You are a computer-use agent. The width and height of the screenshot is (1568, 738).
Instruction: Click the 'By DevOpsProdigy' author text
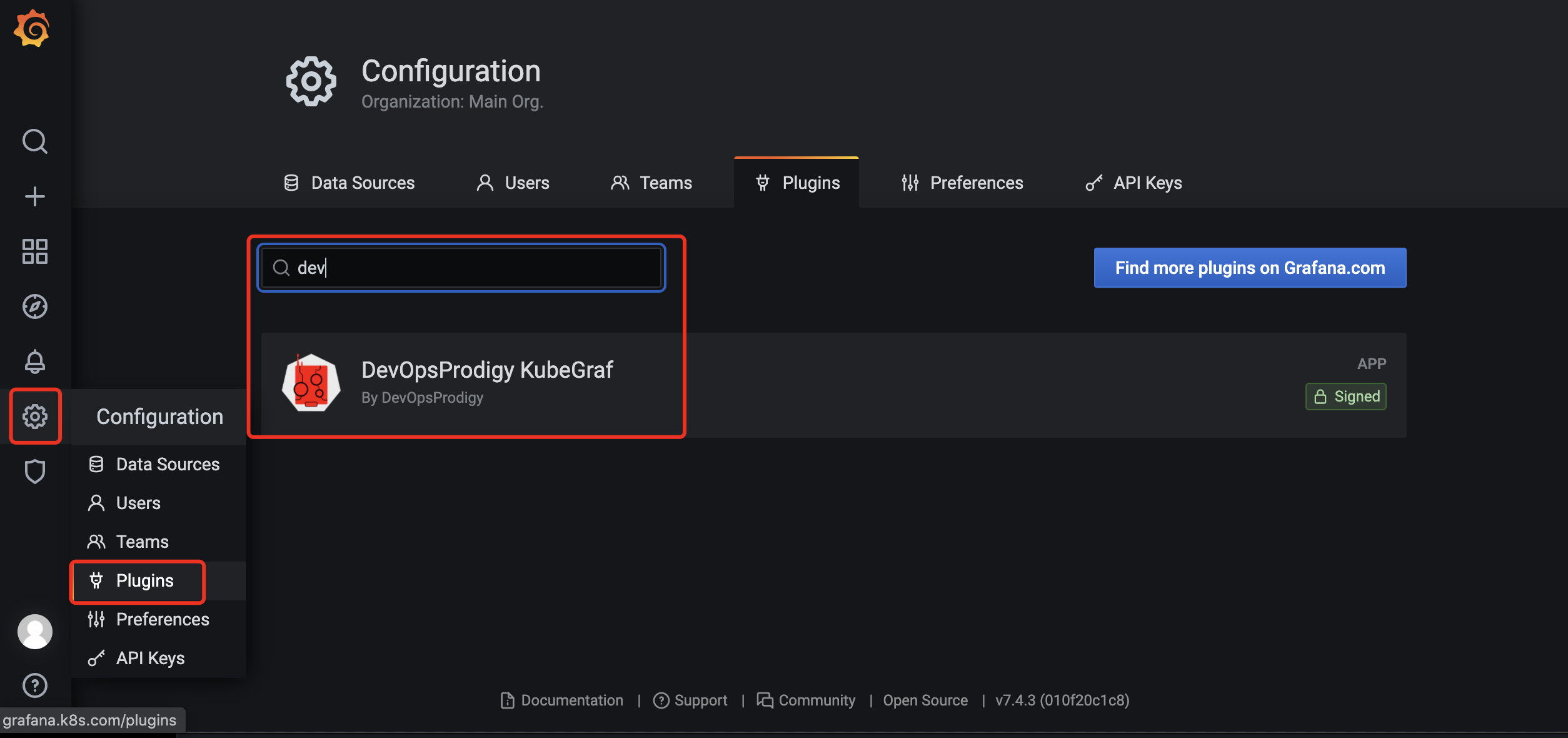pyautogui.click(x=423, y=398)
